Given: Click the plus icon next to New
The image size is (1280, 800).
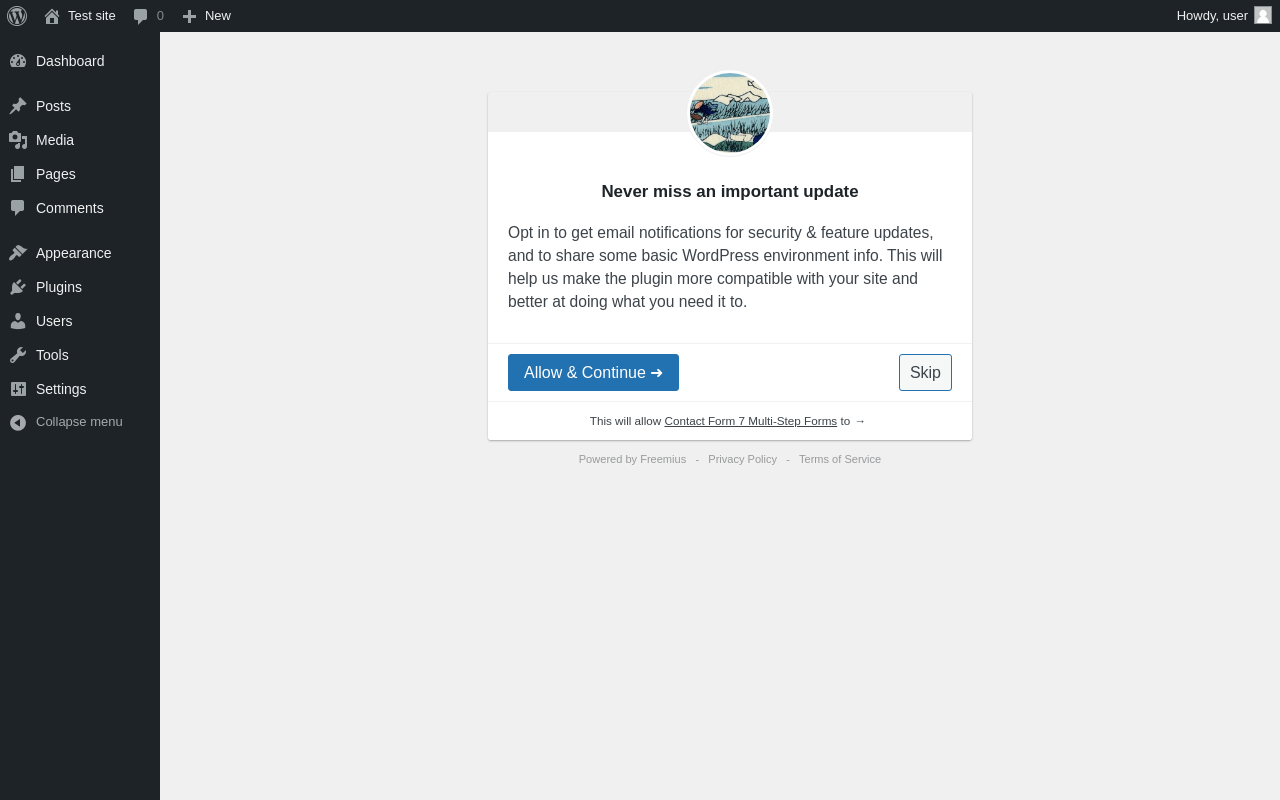Looking at the screenshot, I should pyautogui.click(x=189, y=16).
